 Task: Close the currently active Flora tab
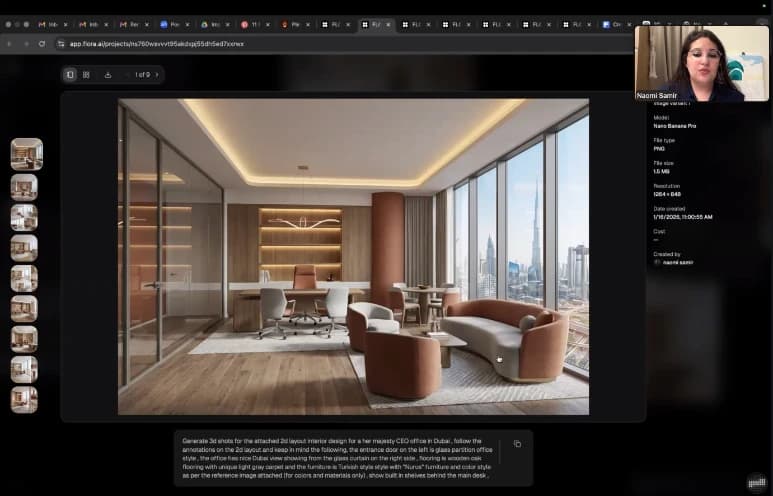tap(388, 24)
